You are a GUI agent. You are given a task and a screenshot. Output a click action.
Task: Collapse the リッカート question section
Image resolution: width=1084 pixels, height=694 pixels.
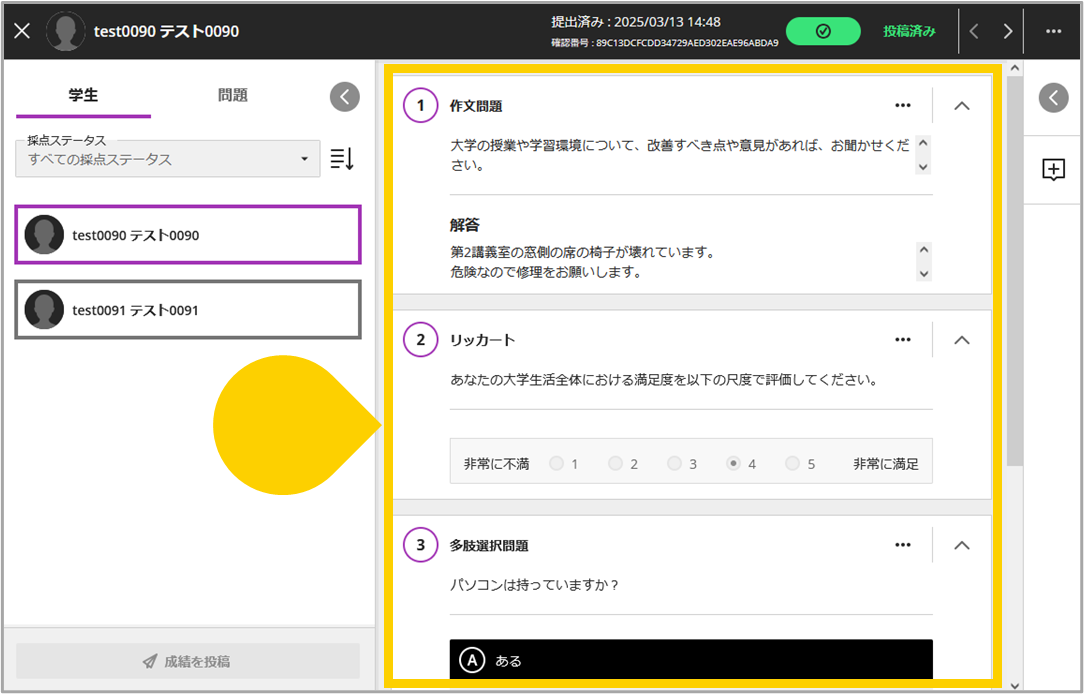(x=962, y=340)
